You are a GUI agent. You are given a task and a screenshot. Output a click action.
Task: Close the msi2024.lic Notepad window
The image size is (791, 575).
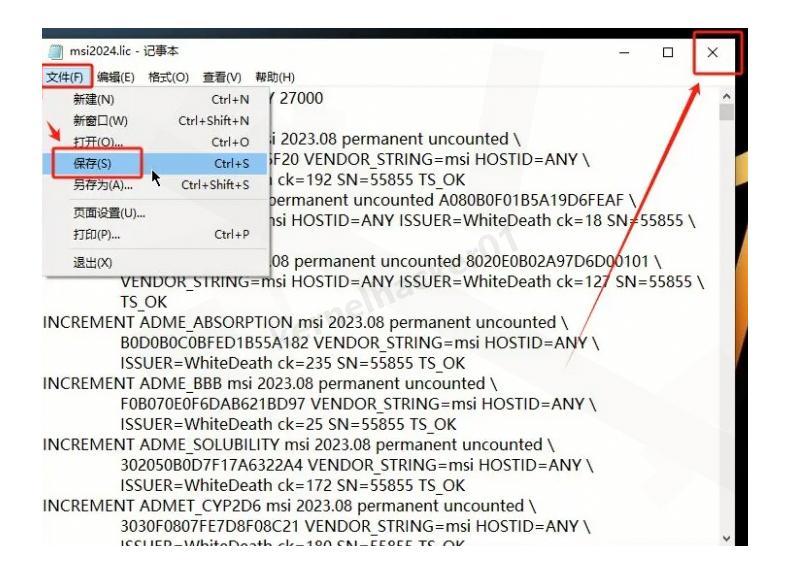tap(712, 52)
